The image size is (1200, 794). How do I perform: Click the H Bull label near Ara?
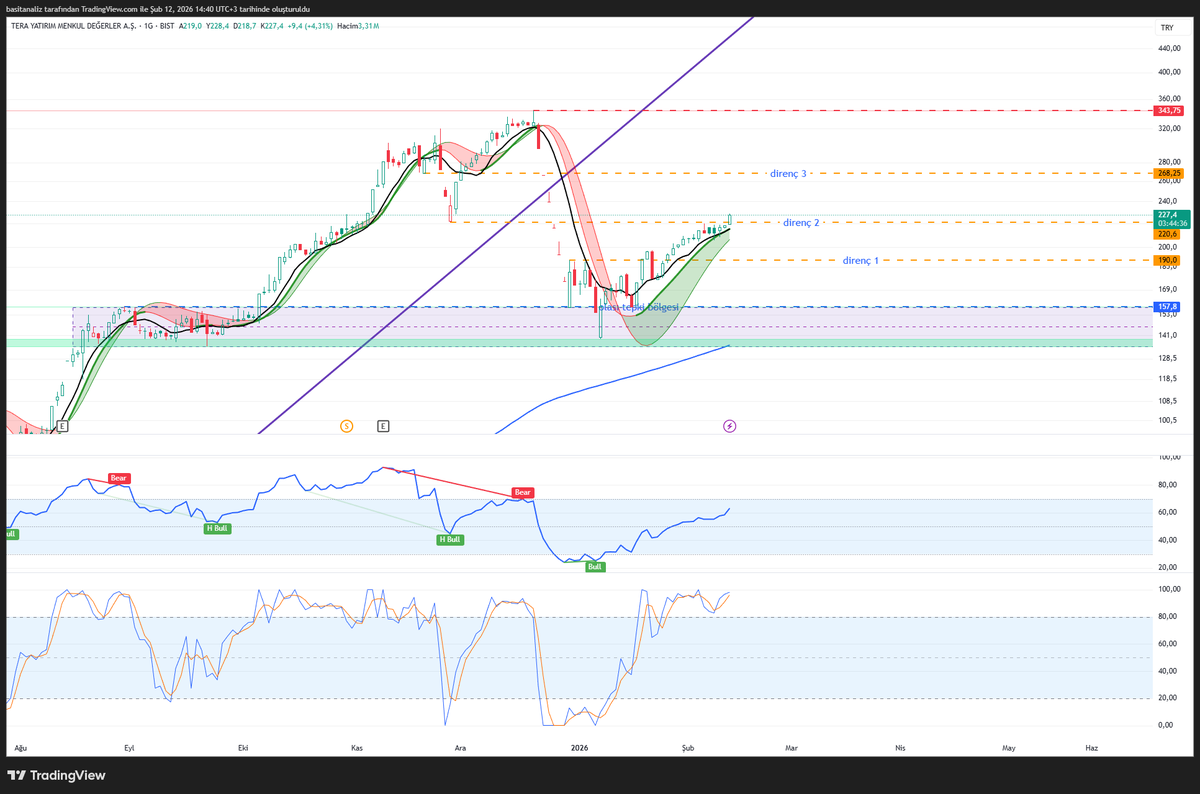point(450,539)
